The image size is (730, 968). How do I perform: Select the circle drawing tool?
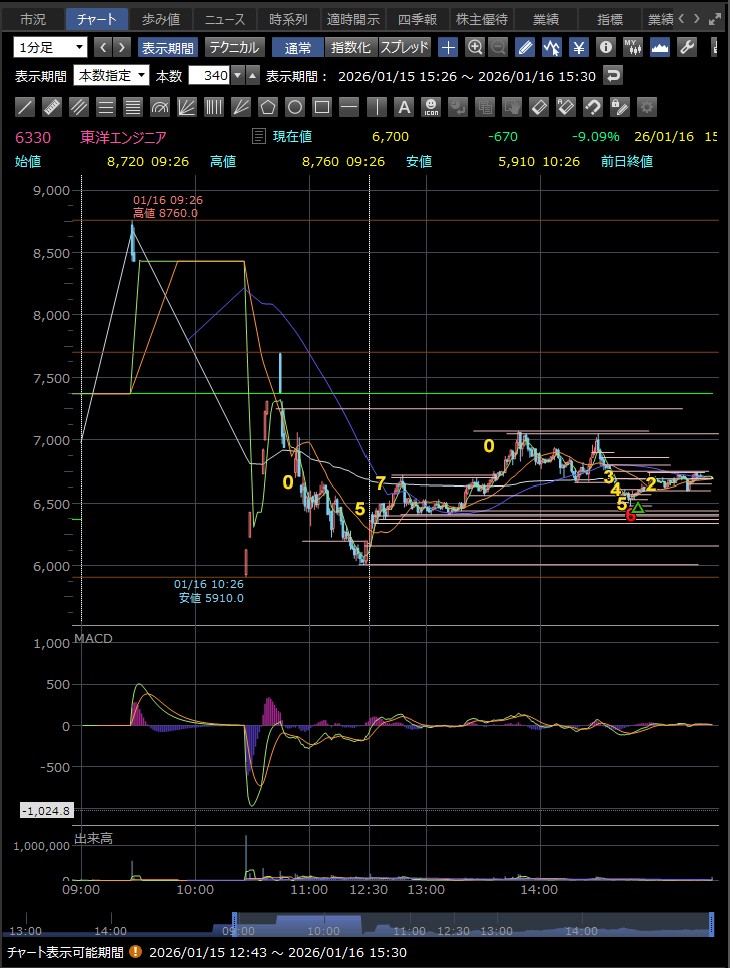pos(295,106)
